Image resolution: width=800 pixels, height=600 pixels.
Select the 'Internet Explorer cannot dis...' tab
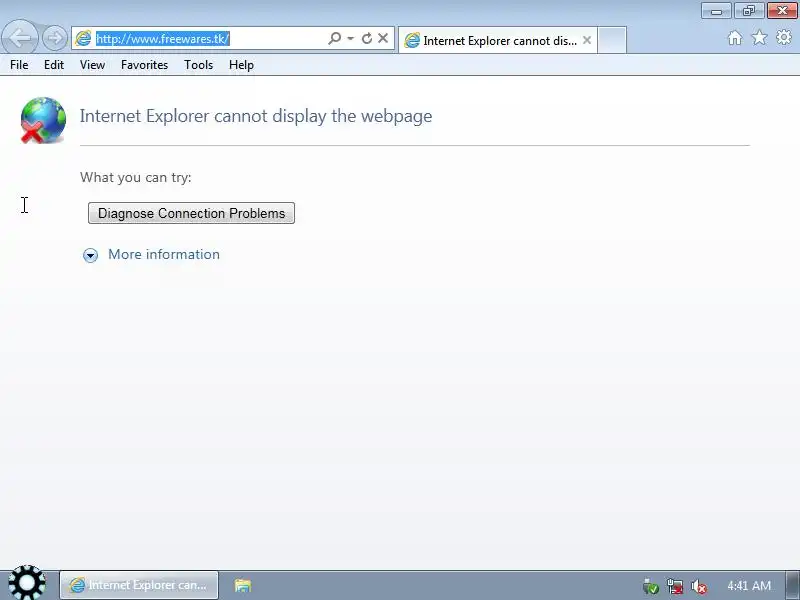pyautogui.click(x=497, y=40)
